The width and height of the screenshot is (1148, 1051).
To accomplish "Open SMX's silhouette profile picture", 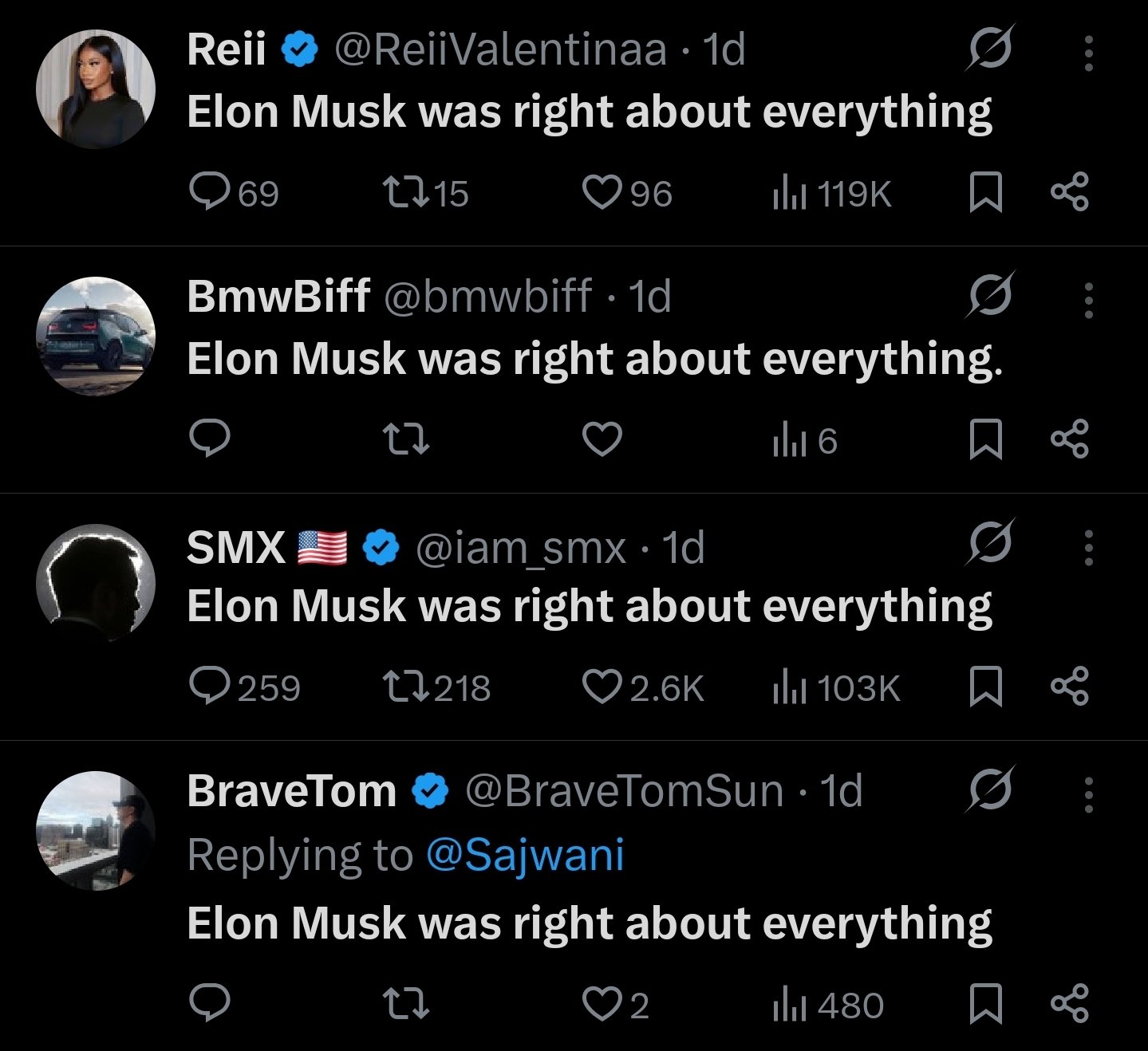I will tap(96, 583).
